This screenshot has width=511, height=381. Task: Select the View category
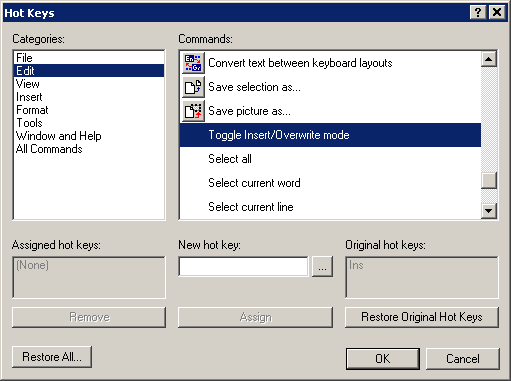point(89,84)
